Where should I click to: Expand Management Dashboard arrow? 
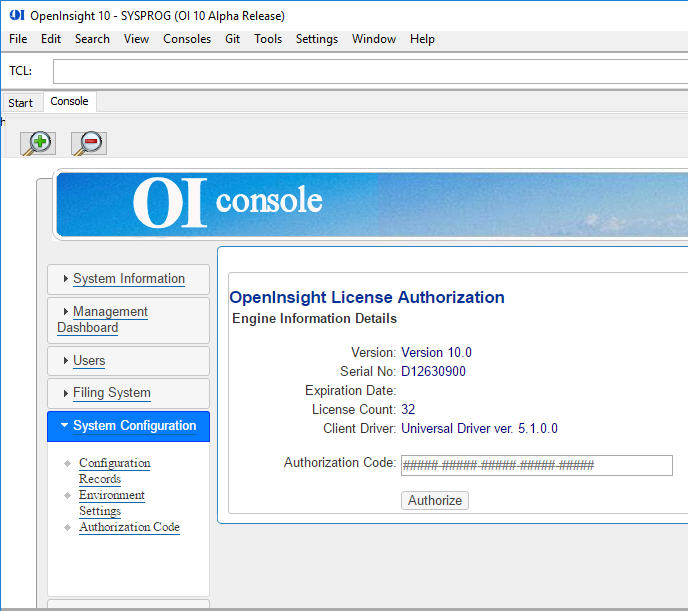(65, 311)
